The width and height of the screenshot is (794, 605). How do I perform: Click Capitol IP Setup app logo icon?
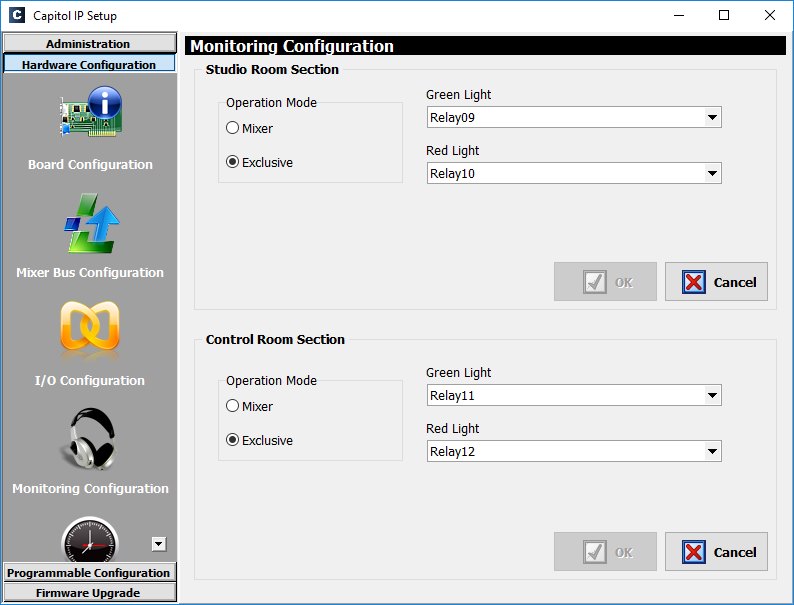[17, 15]
